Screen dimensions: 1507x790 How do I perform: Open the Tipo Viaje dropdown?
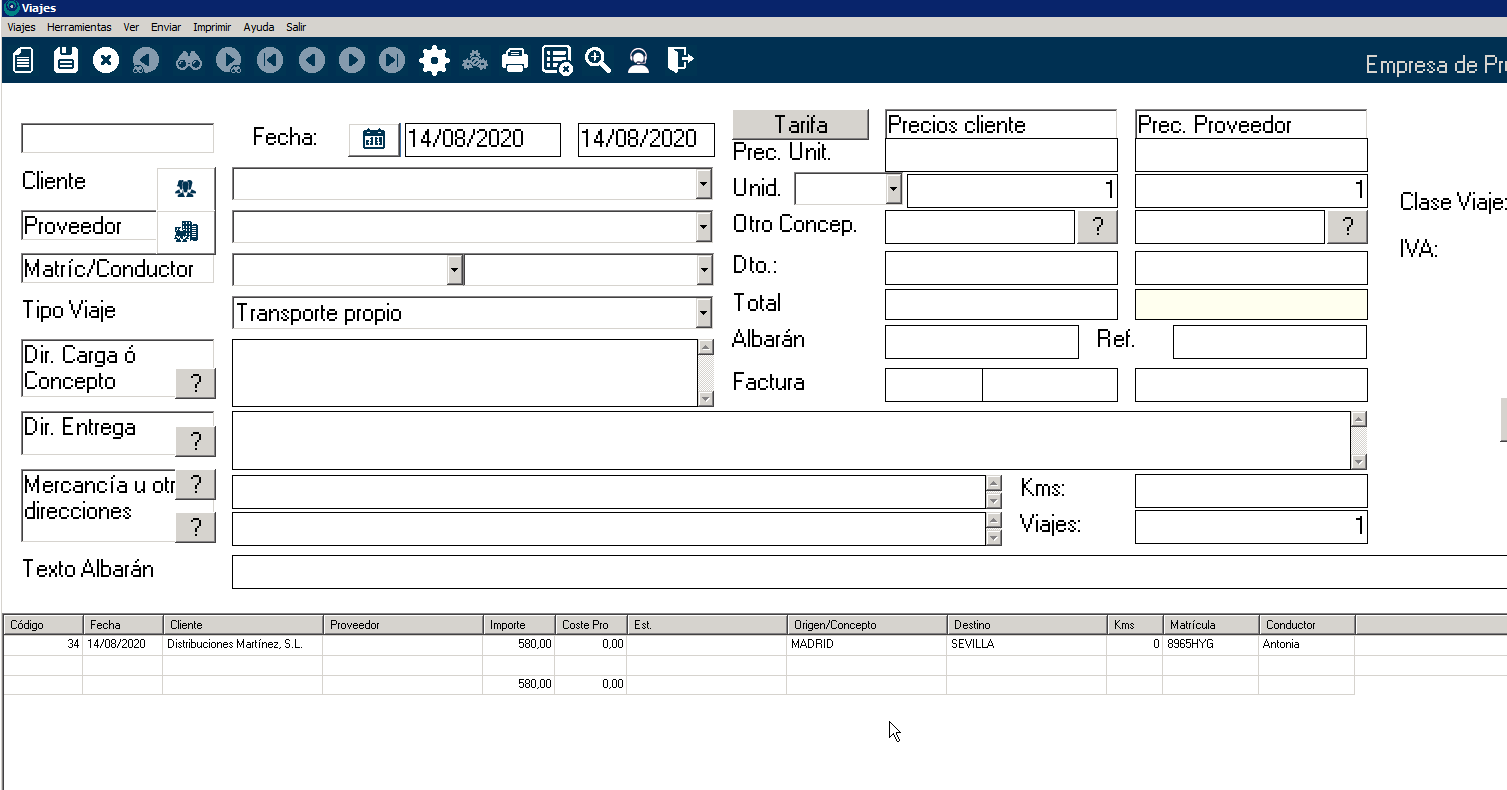pyautogui.click(x=704, y=313)
